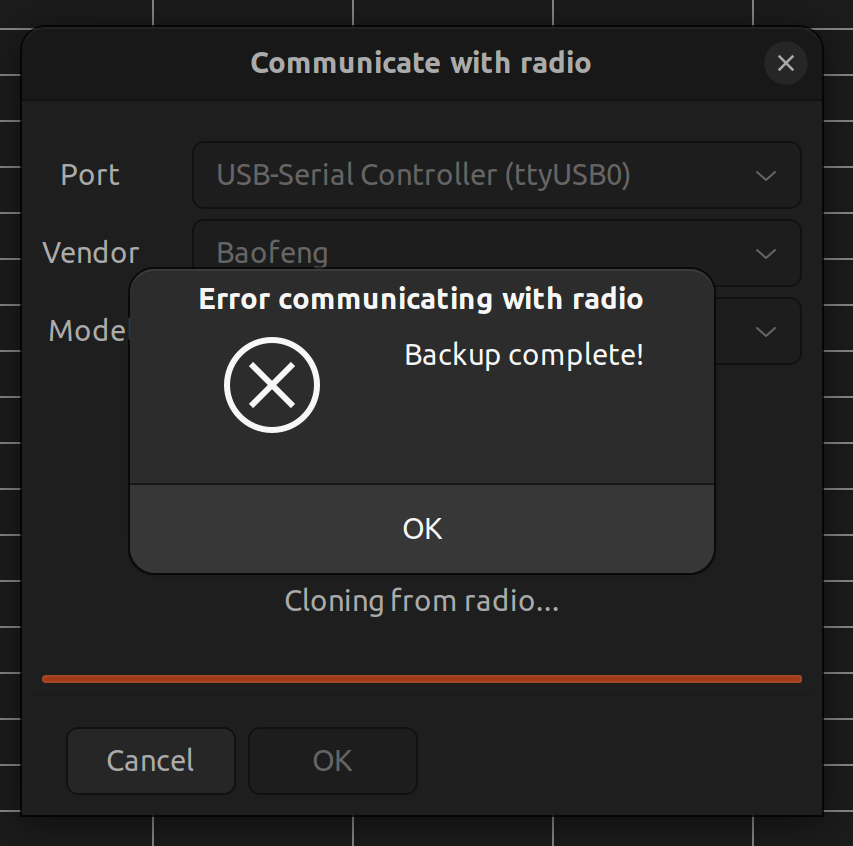The width and height of the screenshot is (853, 846).
Task: Click the Backup complete! message
Action: (x=524, y=355)
